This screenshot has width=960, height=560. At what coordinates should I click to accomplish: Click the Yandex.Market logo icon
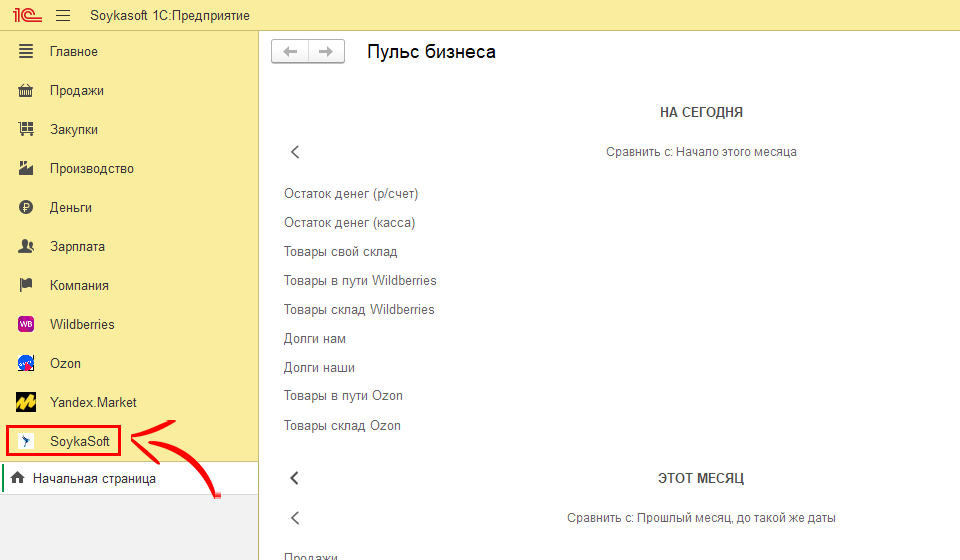(27, 402)
